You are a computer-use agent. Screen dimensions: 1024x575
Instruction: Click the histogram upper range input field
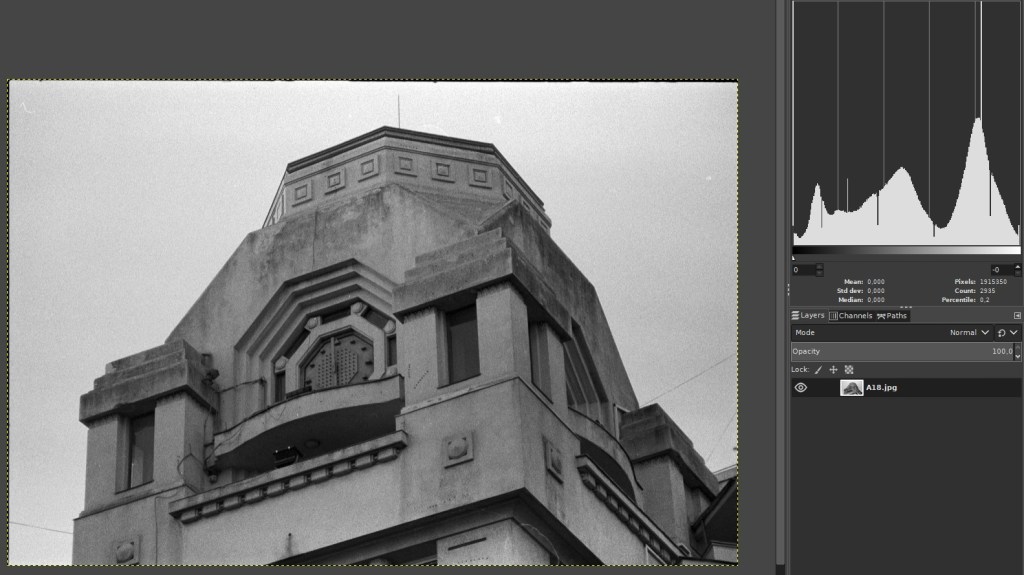1001,270
